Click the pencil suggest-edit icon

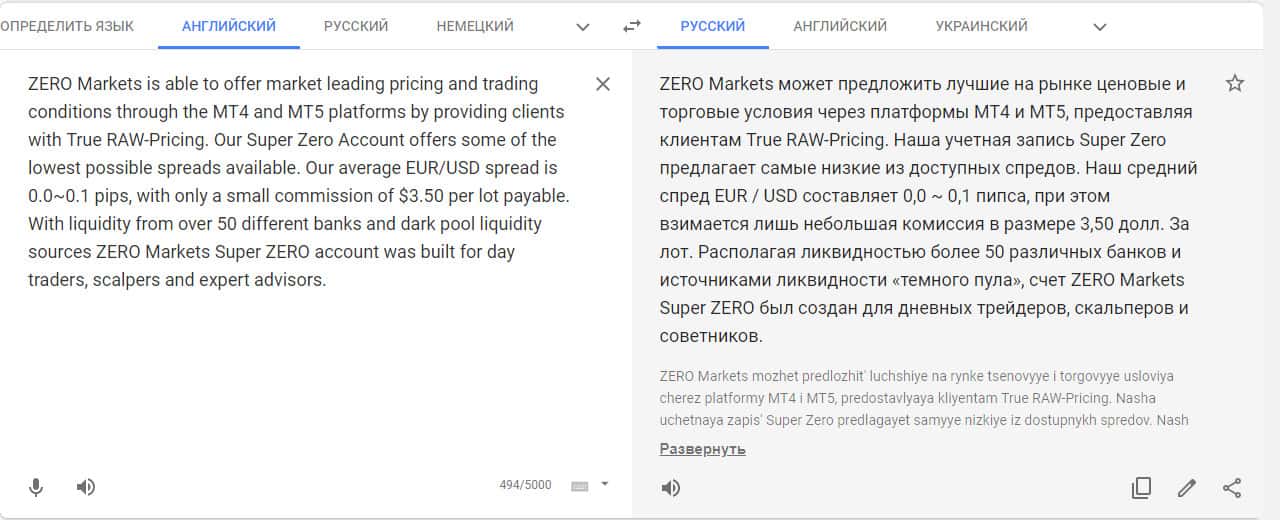pos(1187,488)
